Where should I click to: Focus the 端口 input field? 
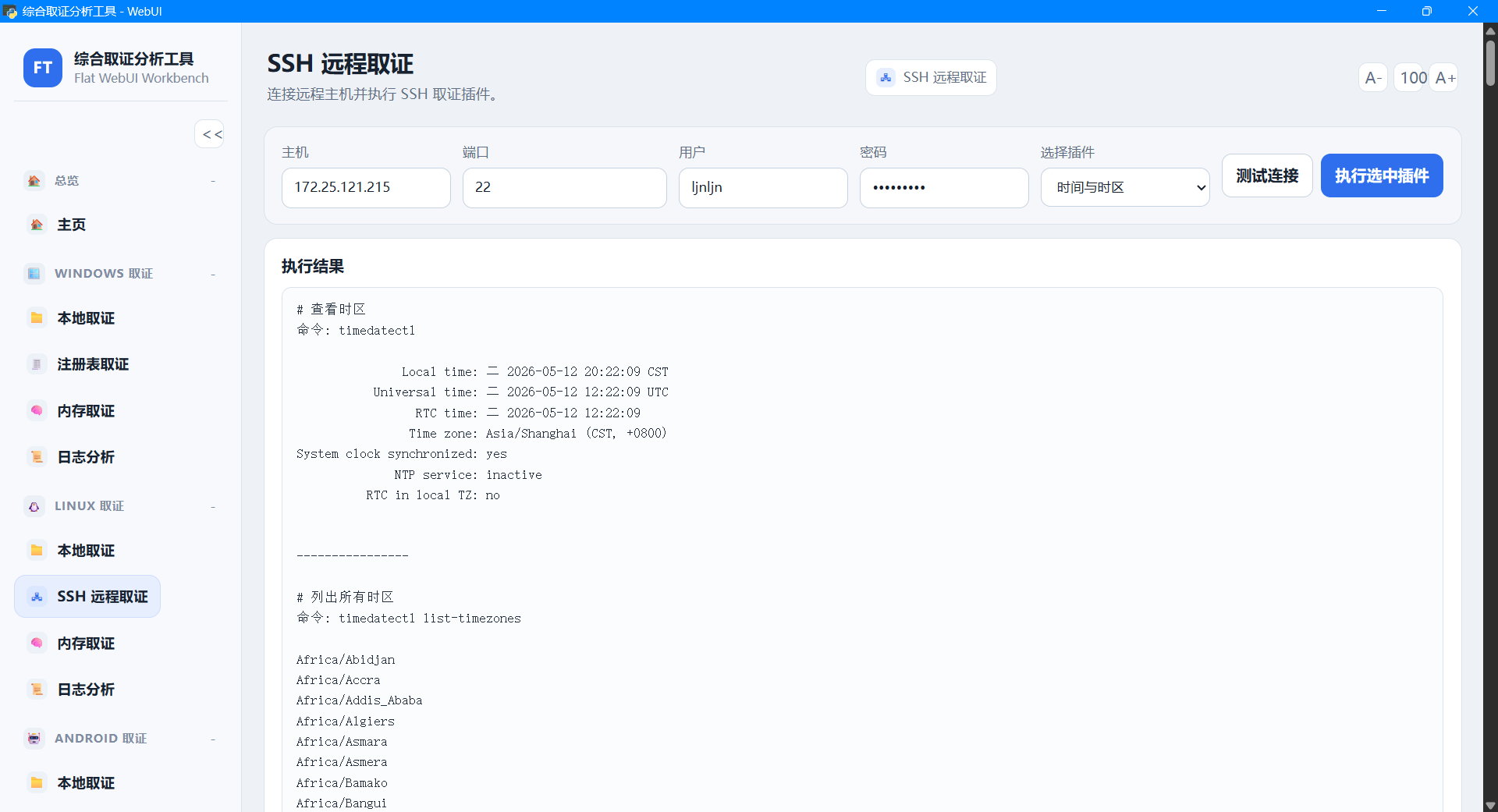(564, 187)
